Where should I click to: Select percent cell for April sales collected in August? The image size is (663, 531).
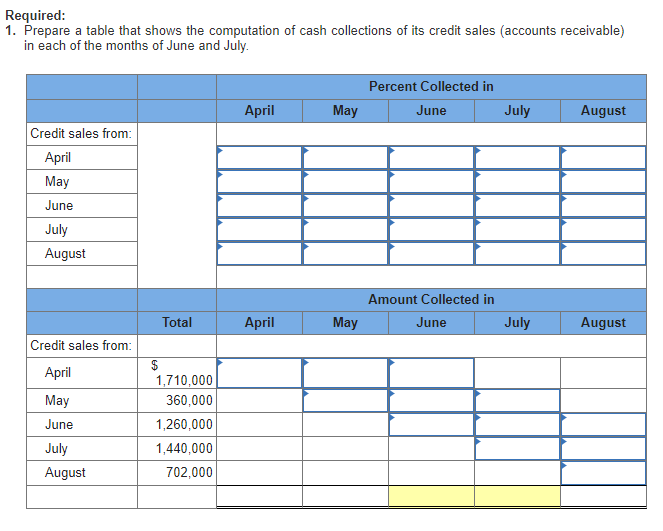tap(603, 158)
